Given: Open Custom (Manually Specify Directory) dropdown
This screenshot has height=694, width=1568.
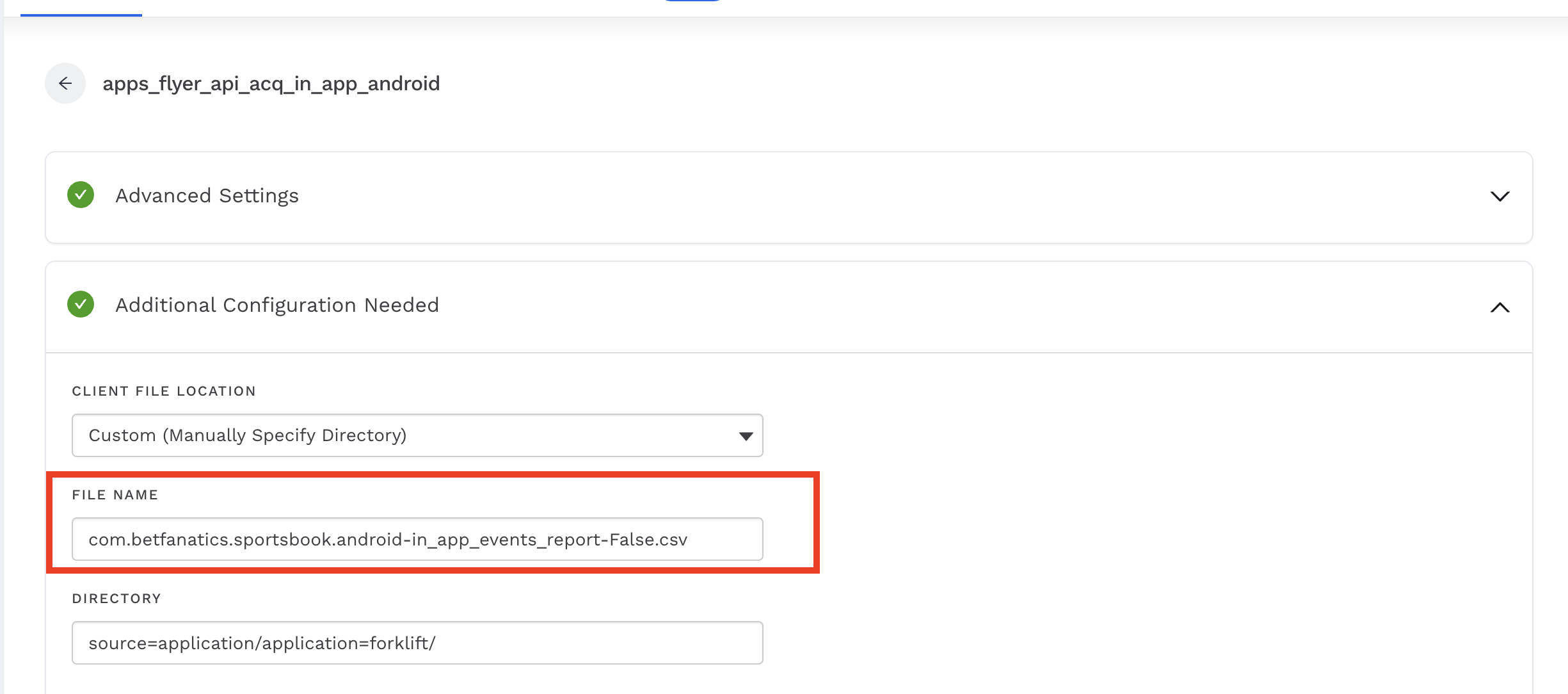Looking at the screenshot, I should (x=416, y=435).
